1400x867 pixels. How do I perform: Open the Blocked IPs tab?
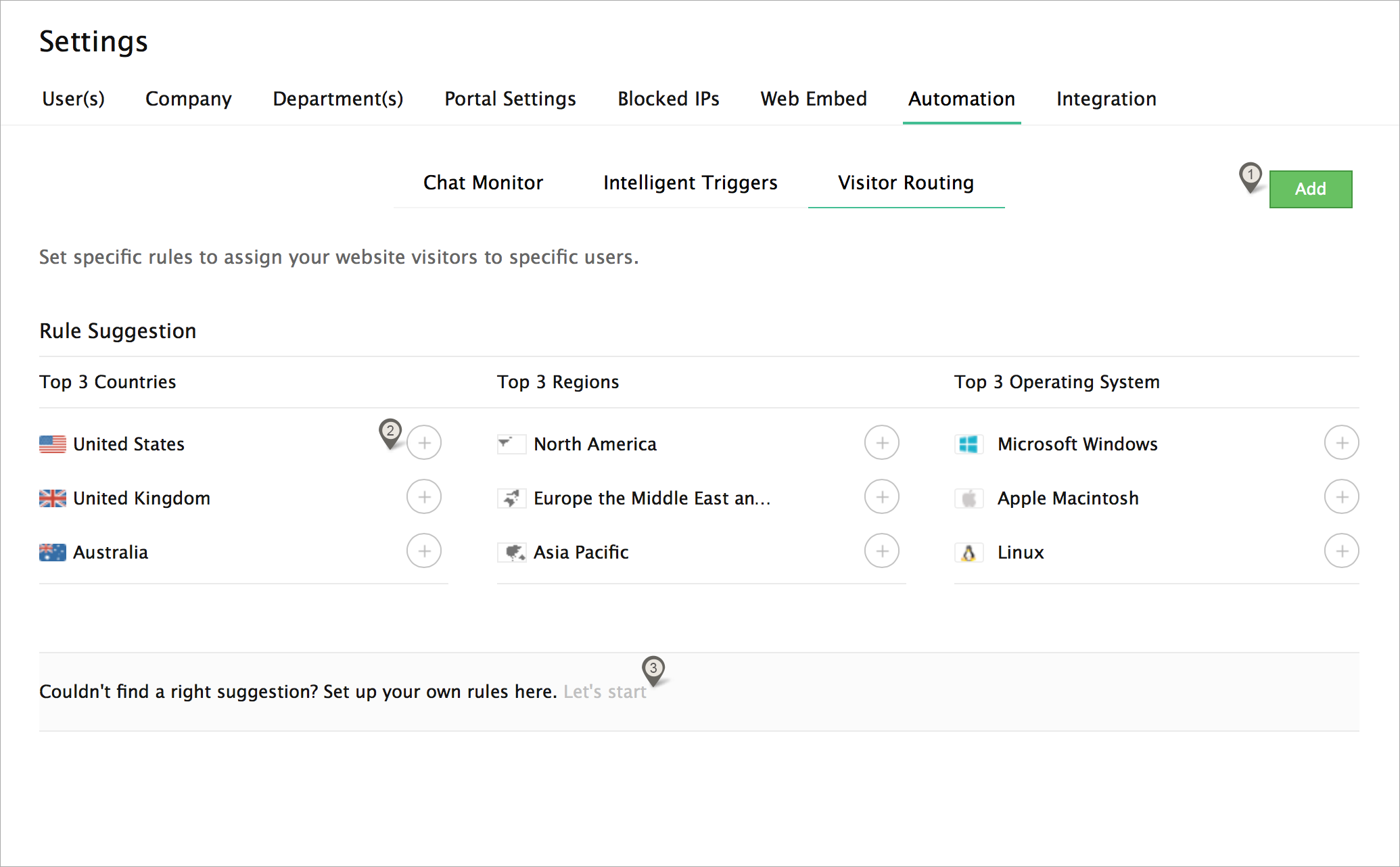(x=668, y=99)
